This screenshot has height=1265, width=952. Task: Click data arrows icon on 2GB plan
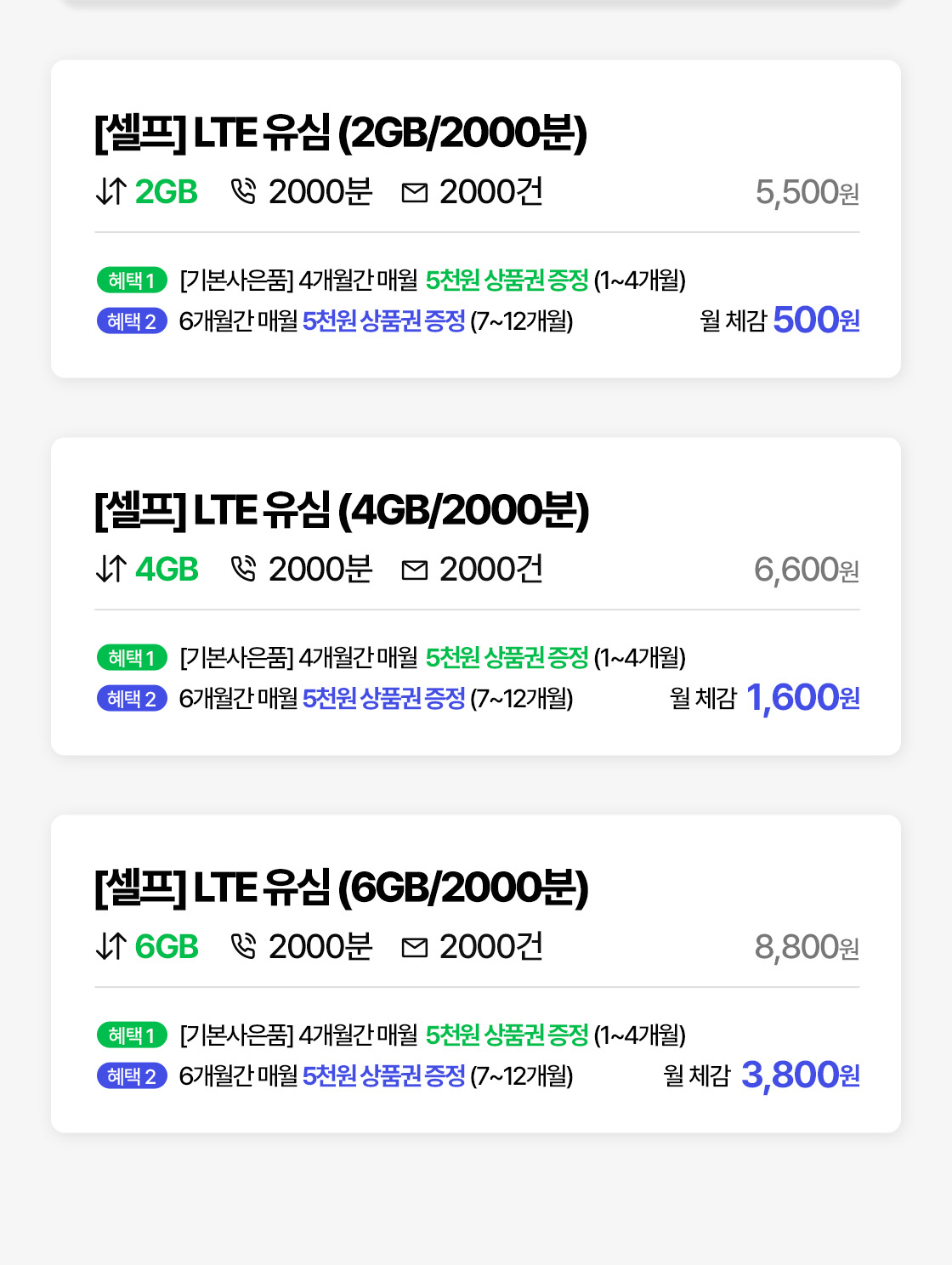pyautogui.click(x=111, y=192)
